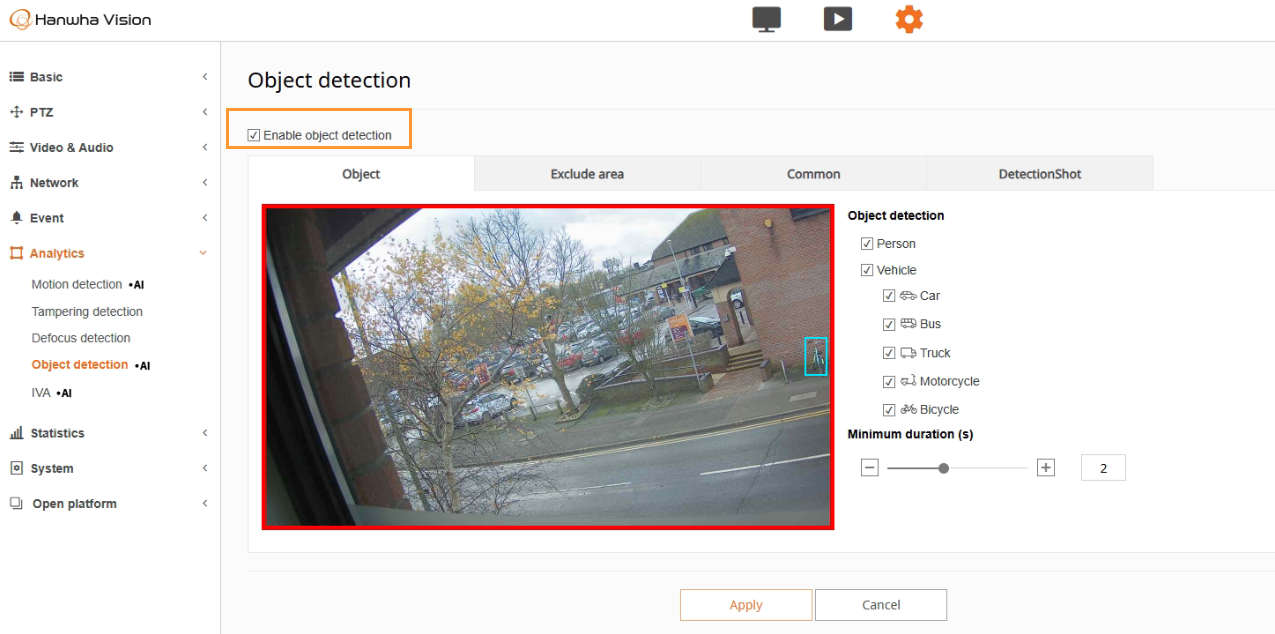
Task: Open the live monitor view icon
Action: (x=766, y=19)
